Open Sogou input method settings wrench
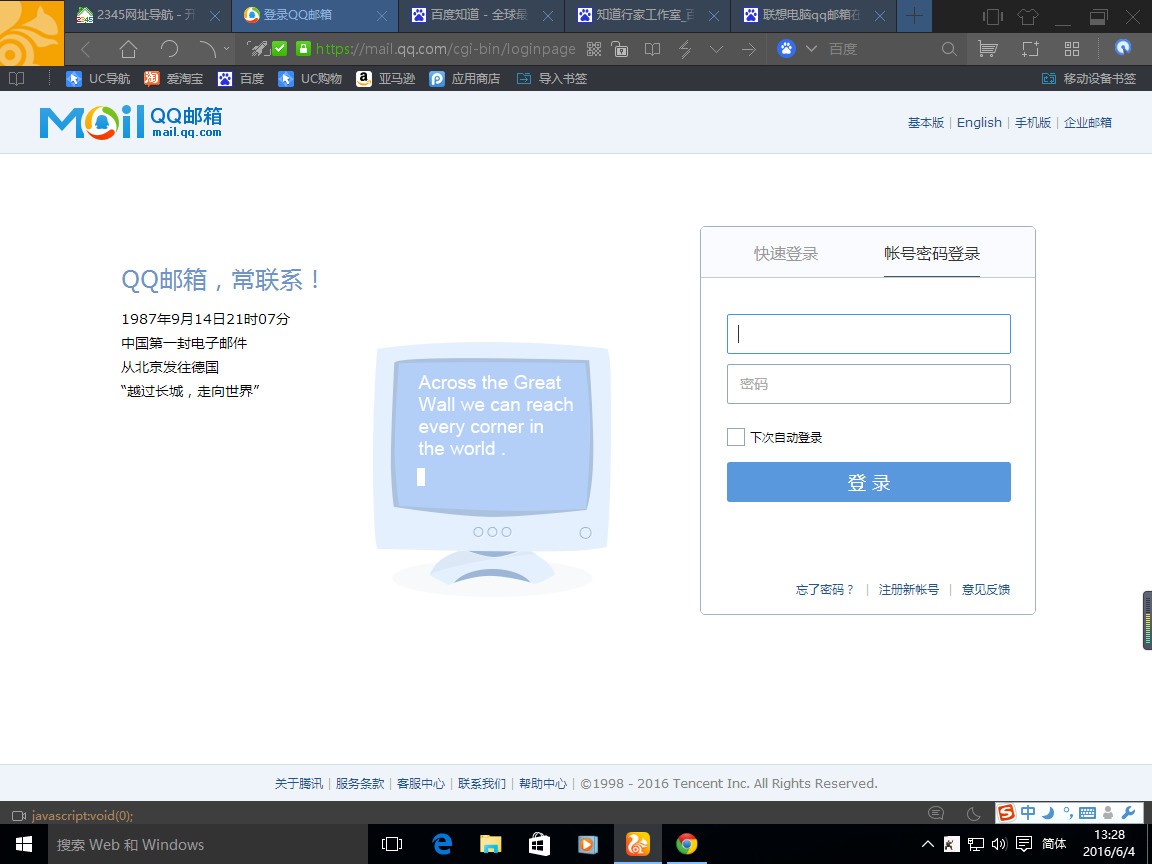Viewport: 1152px width, 864px height. (x=1129, y=813)
